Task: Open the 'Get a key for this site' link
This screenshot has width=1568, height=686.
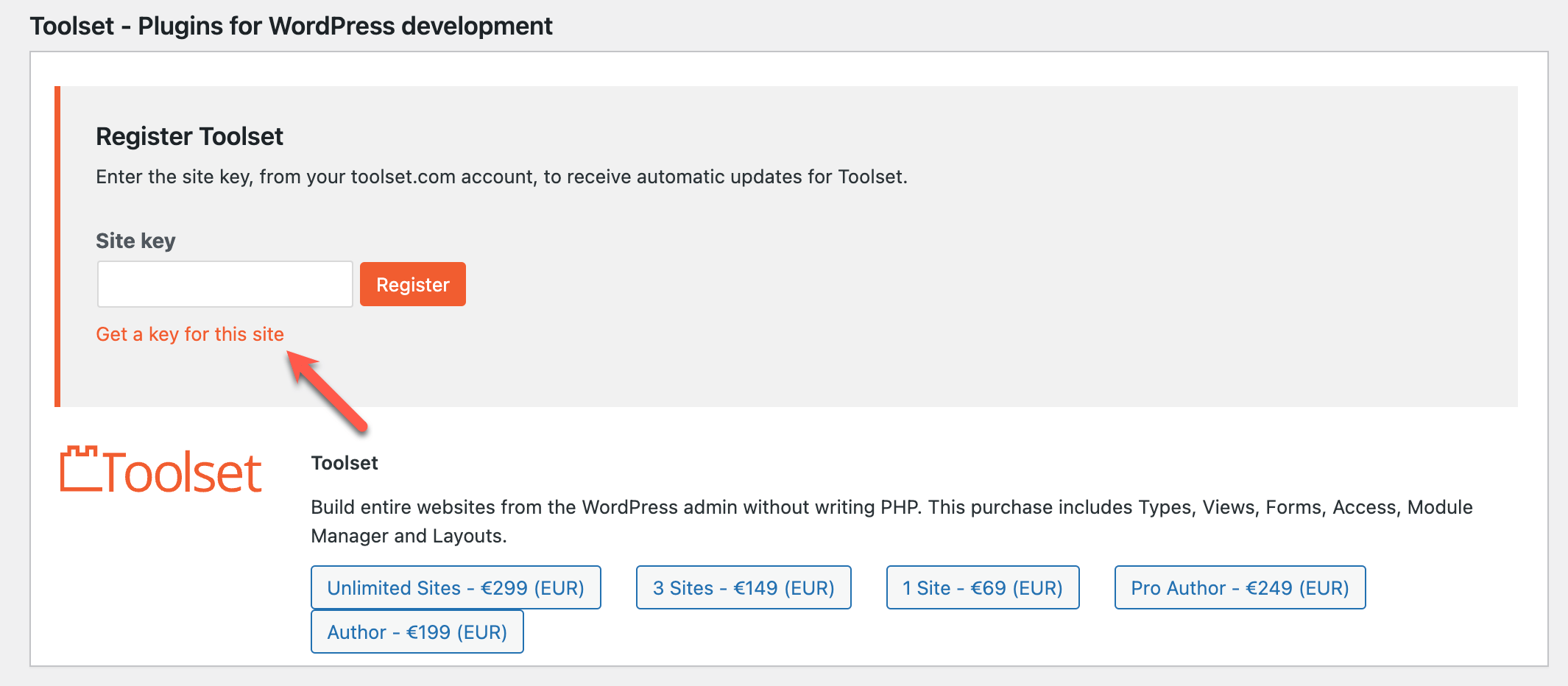Action: click(190, 334)
